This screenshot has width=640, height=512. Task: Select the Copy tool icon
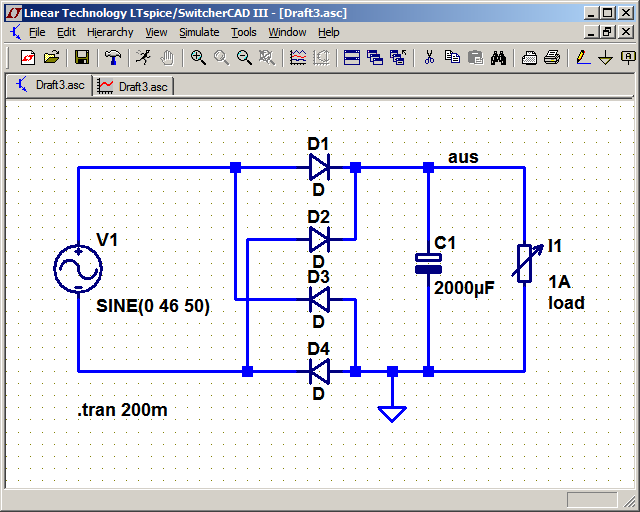[452, 58]
